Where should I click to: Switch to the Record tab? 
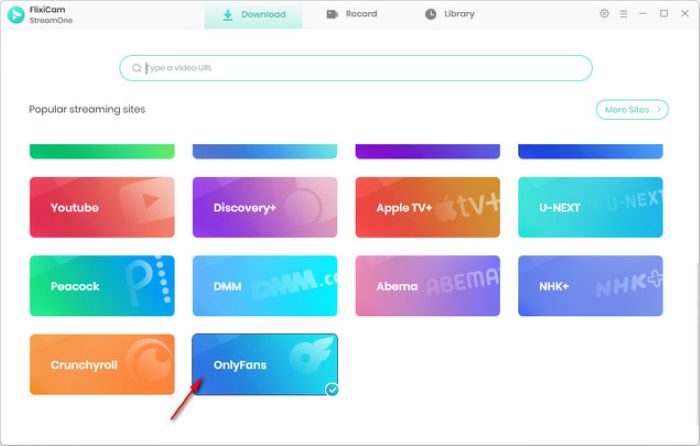352,14
